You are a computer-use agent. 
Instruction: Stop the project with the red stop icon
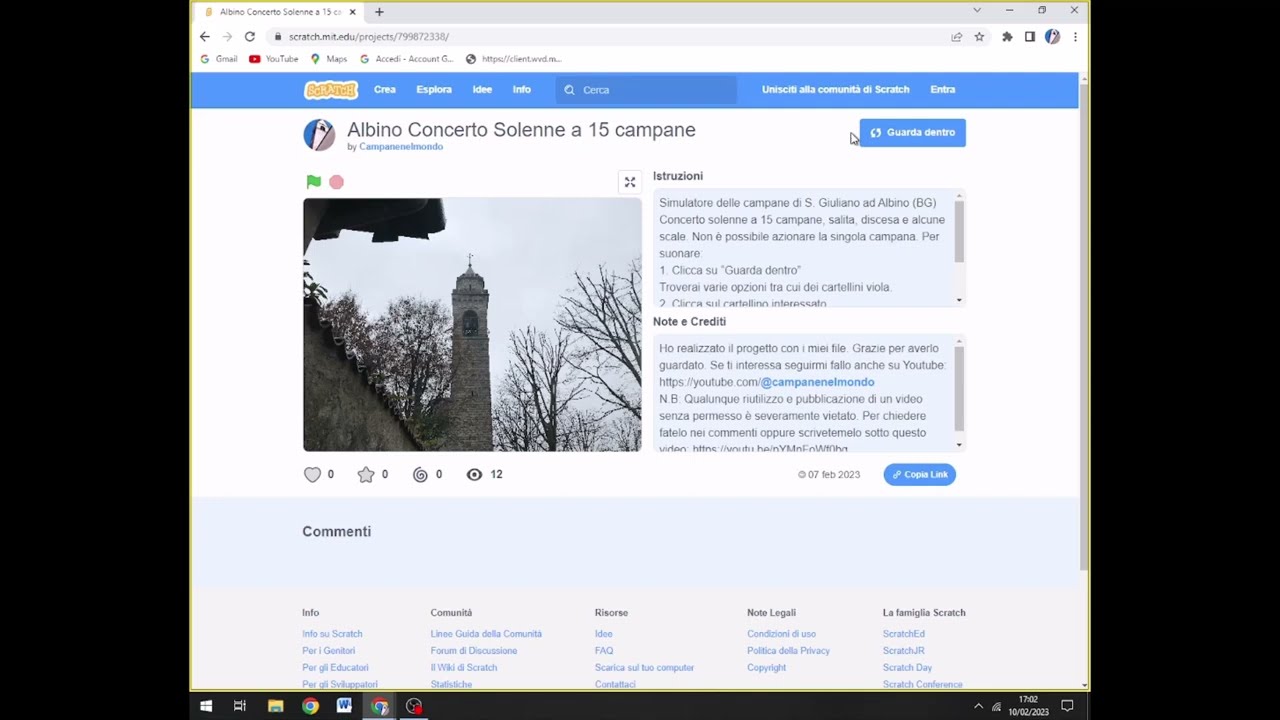click(x=337, y=182)
